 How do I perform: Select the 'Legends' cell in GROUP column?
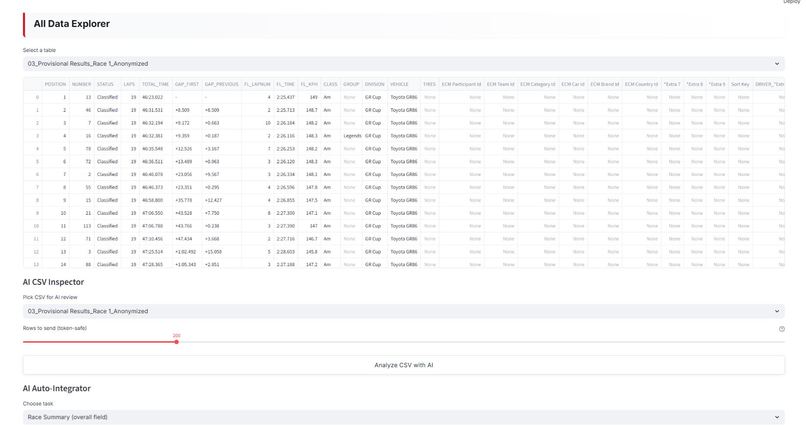[x=352, y=136]
